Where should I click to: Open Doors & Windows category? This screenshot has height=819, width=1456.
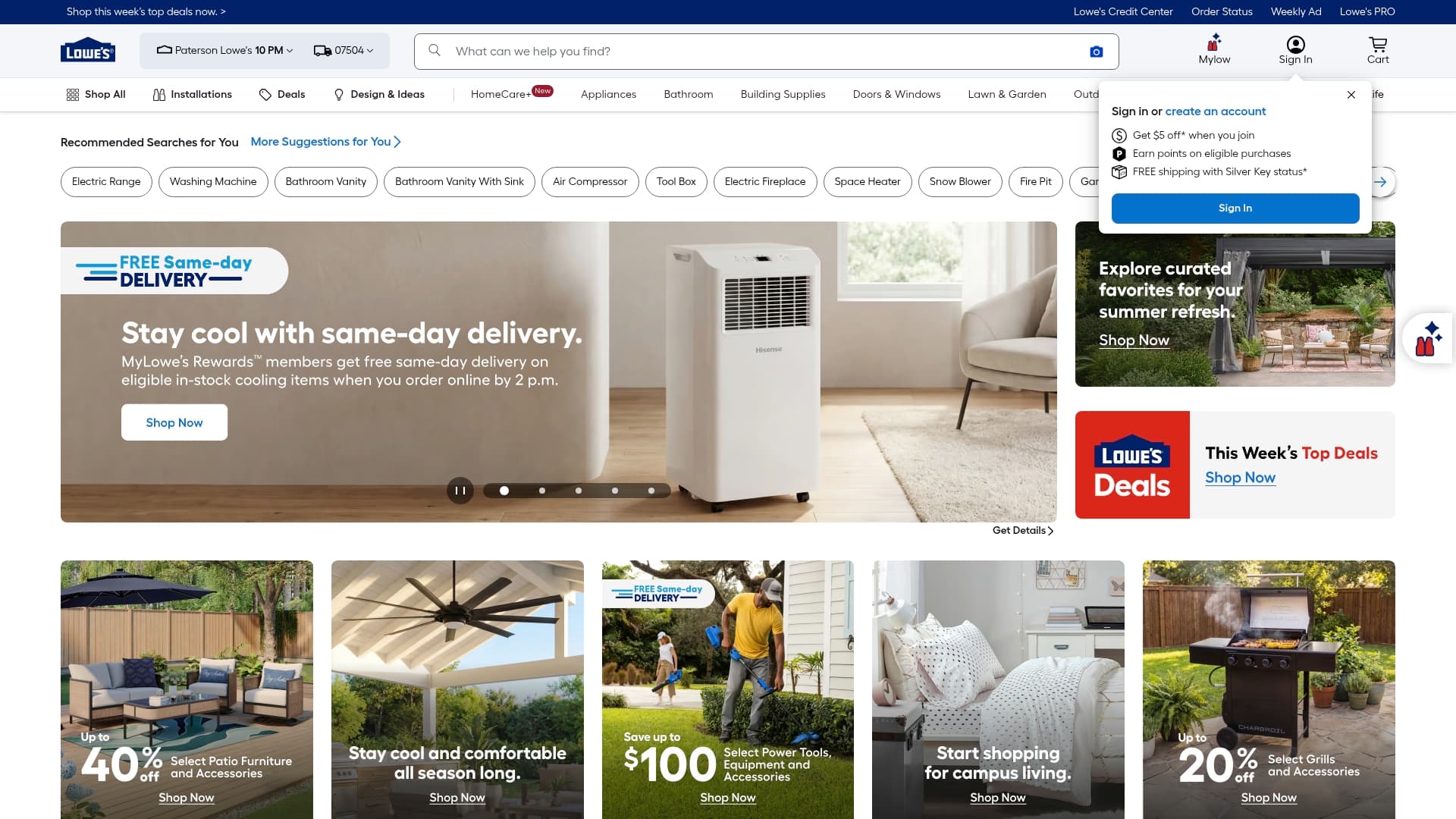tap(896, 94)
